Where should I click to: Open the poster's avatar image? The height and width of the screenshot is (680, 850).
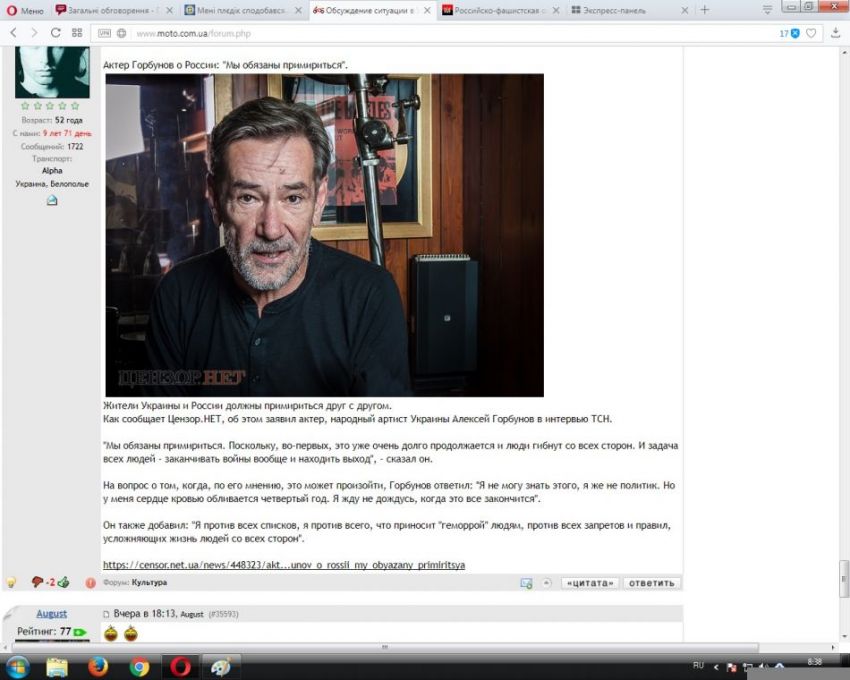[52, 72]
